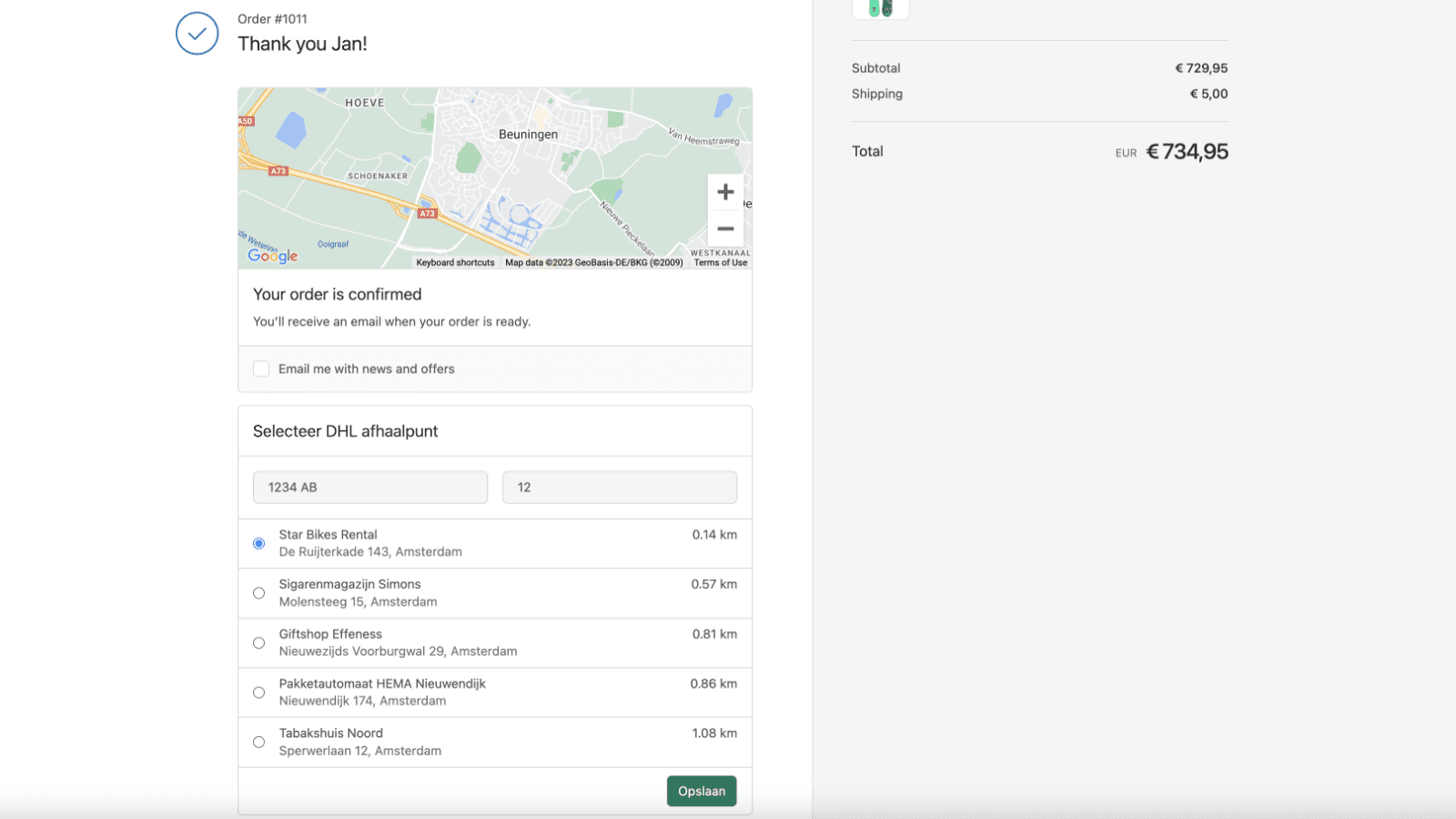Open map Keyboard shortcuts

pyautogui.click(x=455, y=263)
